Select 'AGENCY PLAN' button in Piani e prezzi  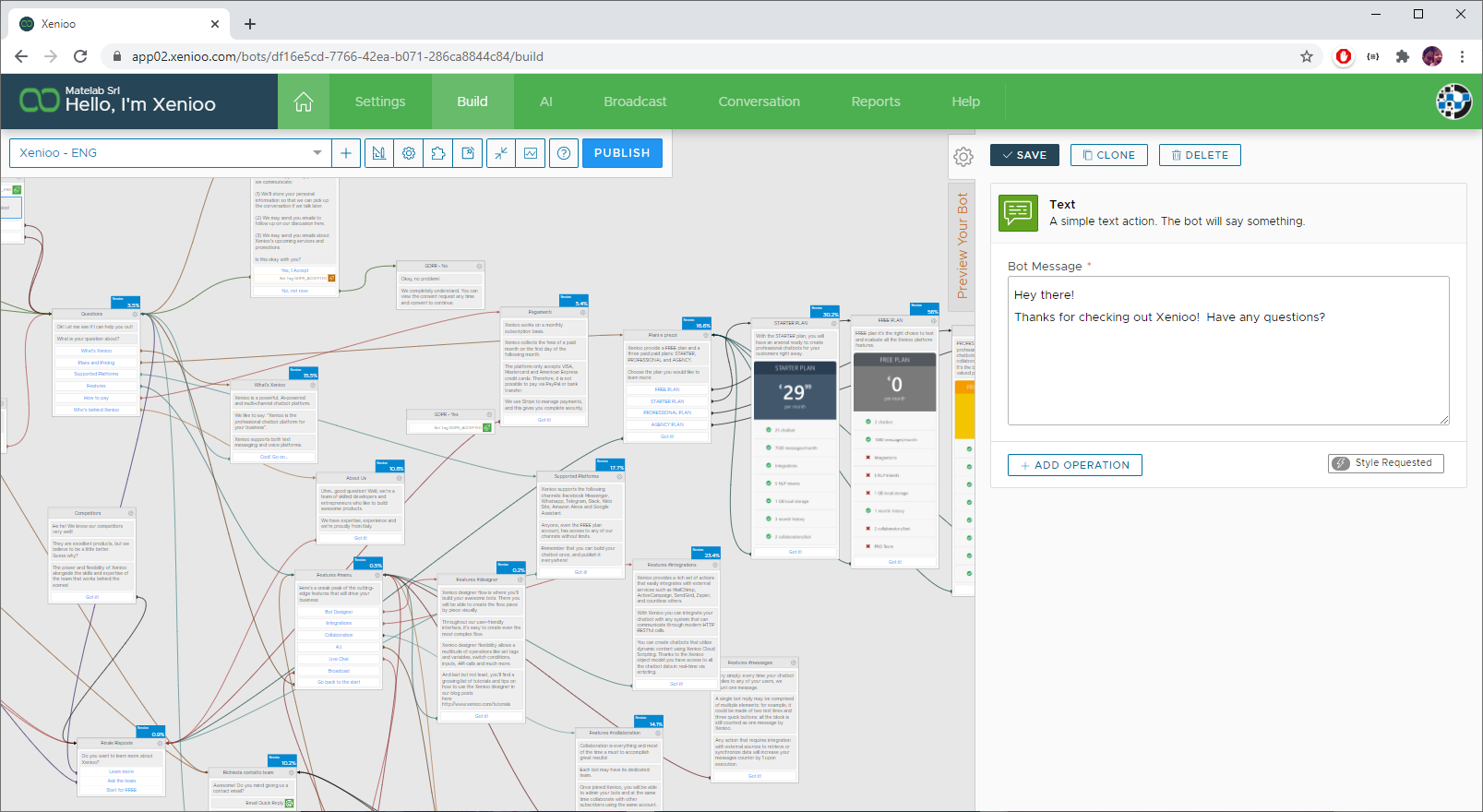click(x=667, y=424)
